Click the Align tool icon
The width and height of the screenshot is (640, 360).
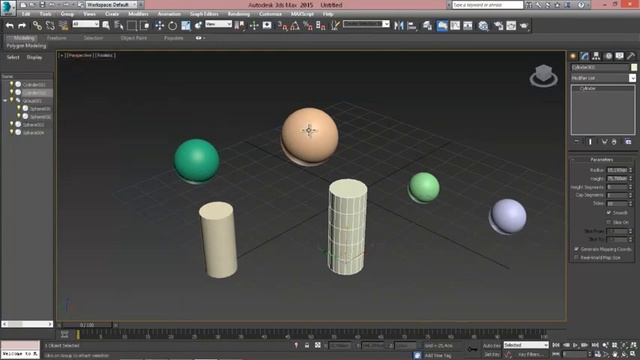412,26
